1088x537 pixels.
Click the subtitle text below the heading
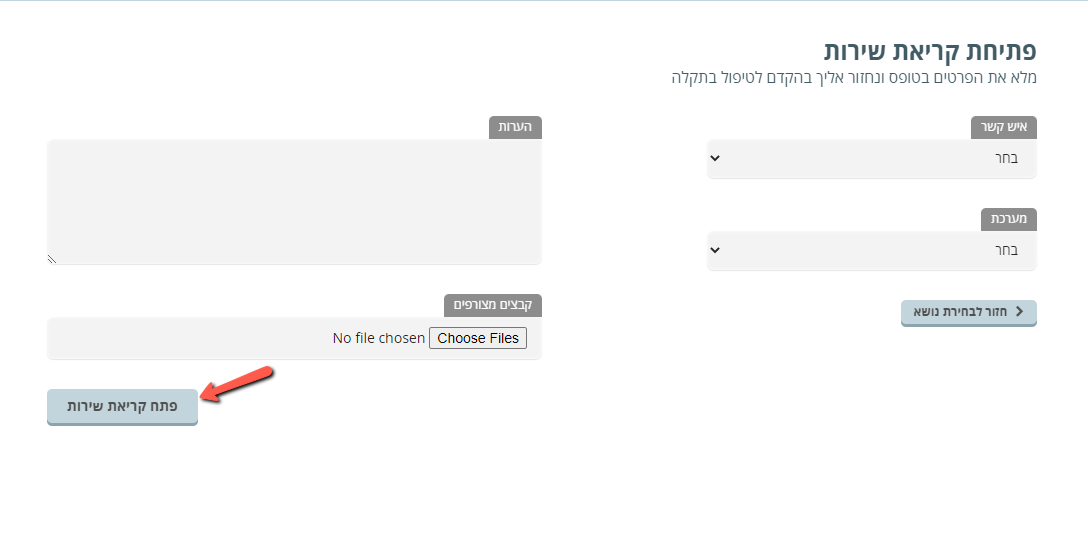854,77
